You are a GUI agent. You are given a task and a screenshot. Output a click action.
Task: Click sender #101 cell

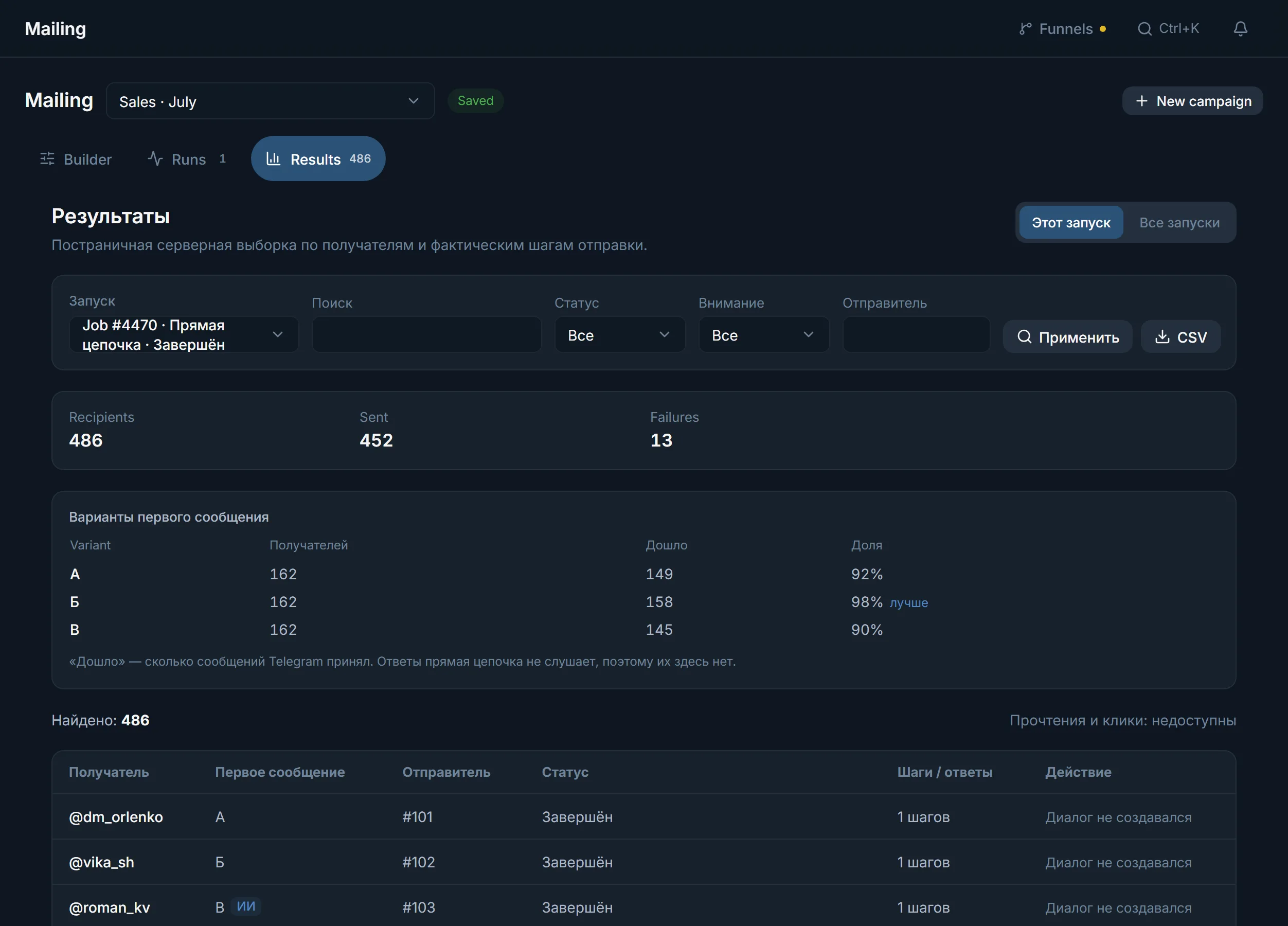pyautogui.click(x=417, y=817)
